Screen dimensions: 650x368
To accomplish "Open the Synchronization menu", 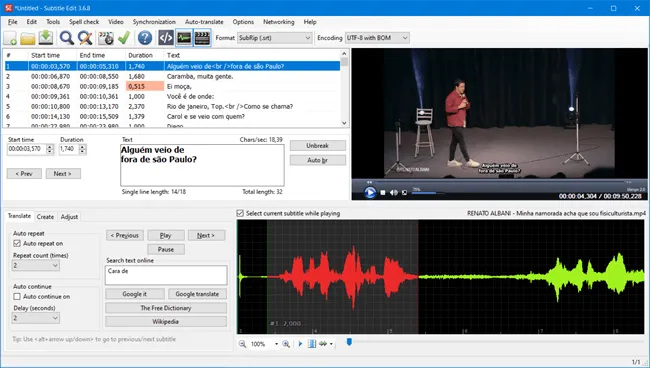I will pyautogui.click(x=154, y=22).
